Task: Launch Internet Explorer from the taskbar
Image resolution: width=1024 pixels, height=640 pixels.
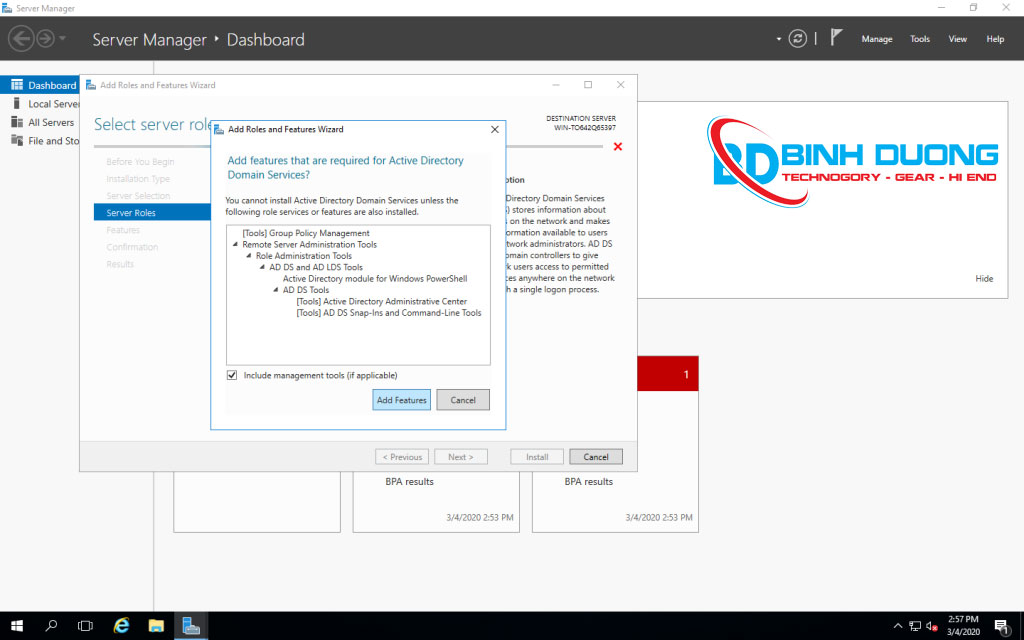Action: 121,625
